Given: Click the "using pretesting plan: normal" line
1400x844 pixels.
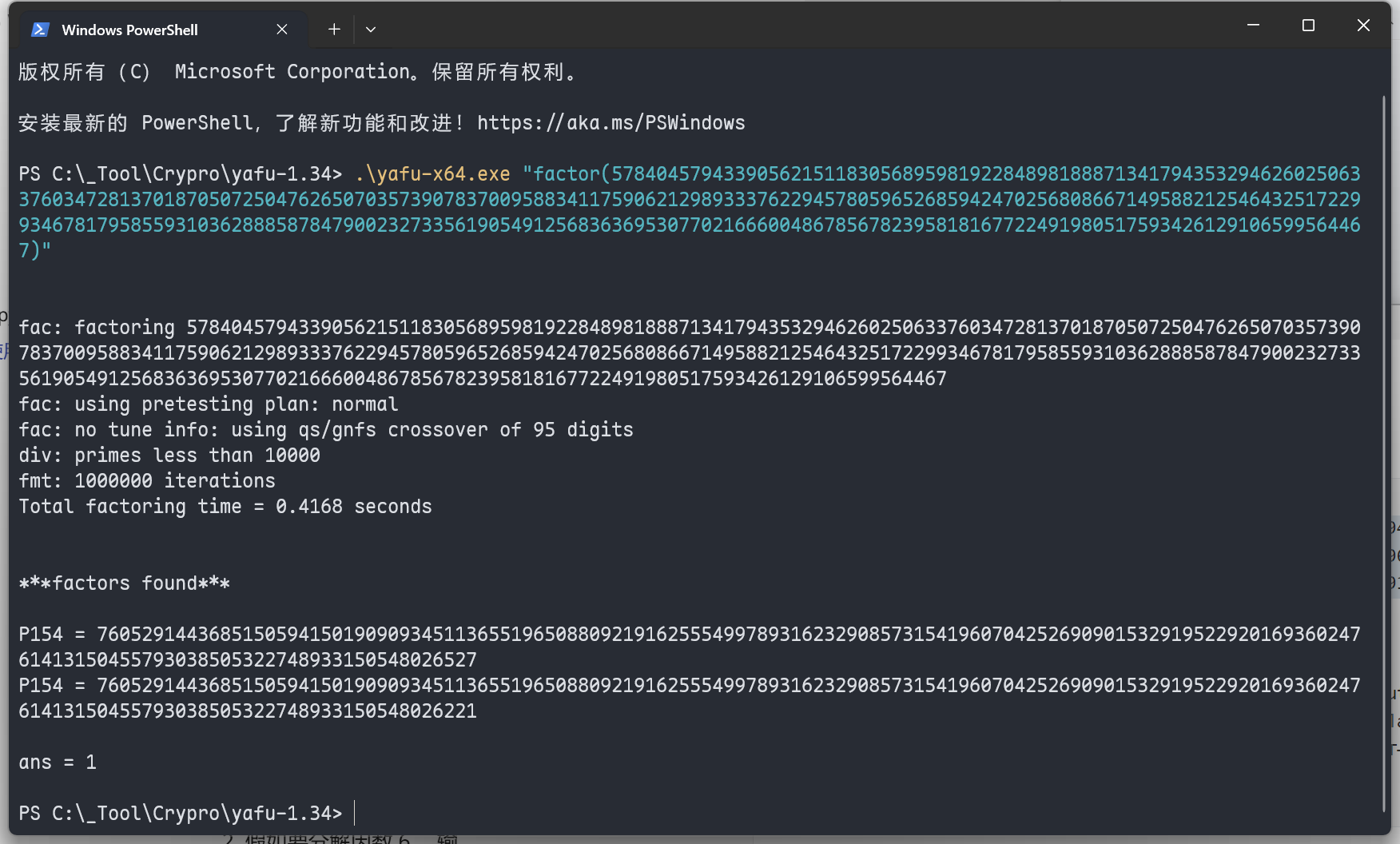Looking at the screenshot, I should pos(209,404).
